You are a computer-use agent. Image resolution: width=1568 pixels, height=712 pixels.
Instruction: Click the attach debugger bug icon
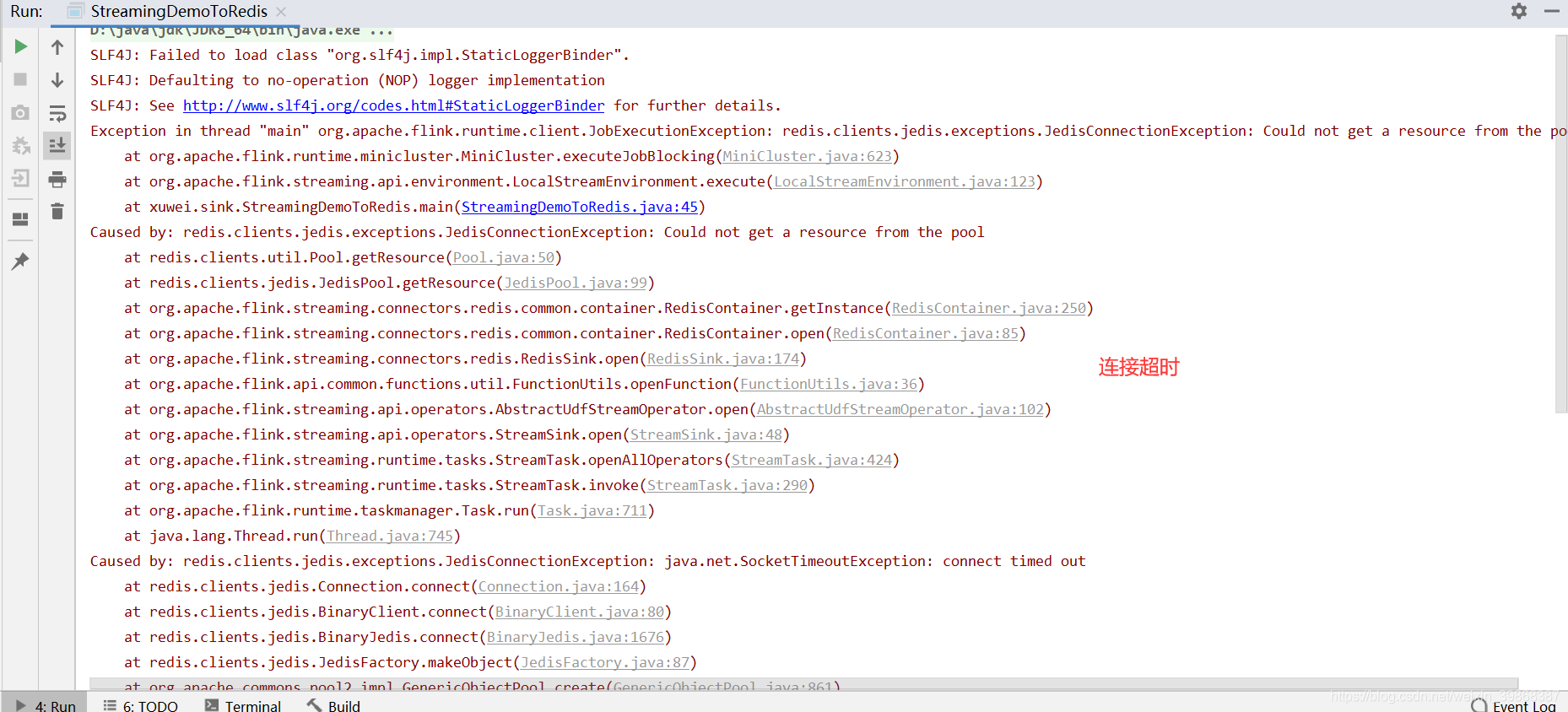(x=20, y=145)
